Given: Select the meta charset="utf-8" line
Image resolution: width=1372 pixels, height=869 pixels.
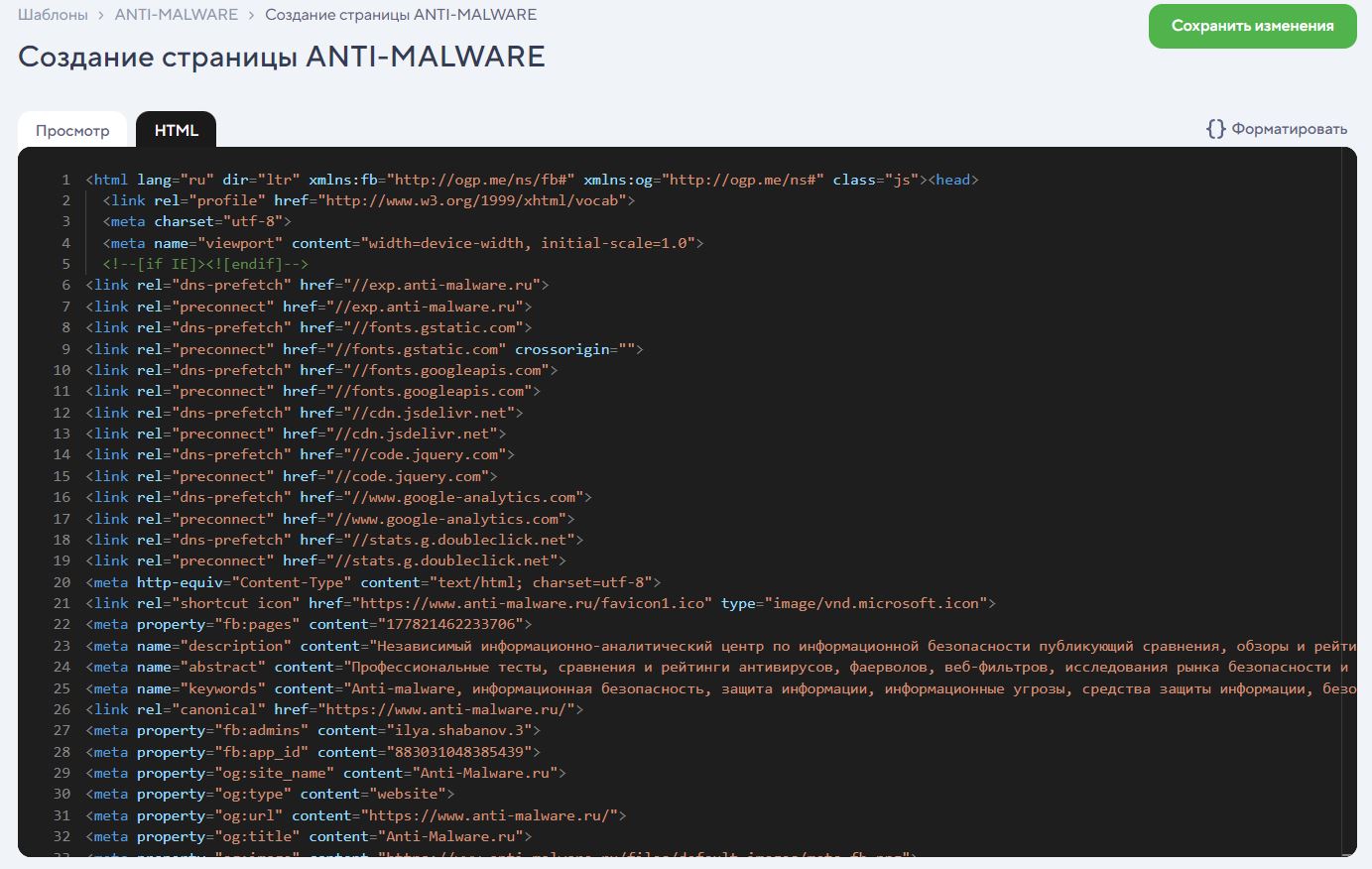Looking at the screenshot, I should 197,221.
